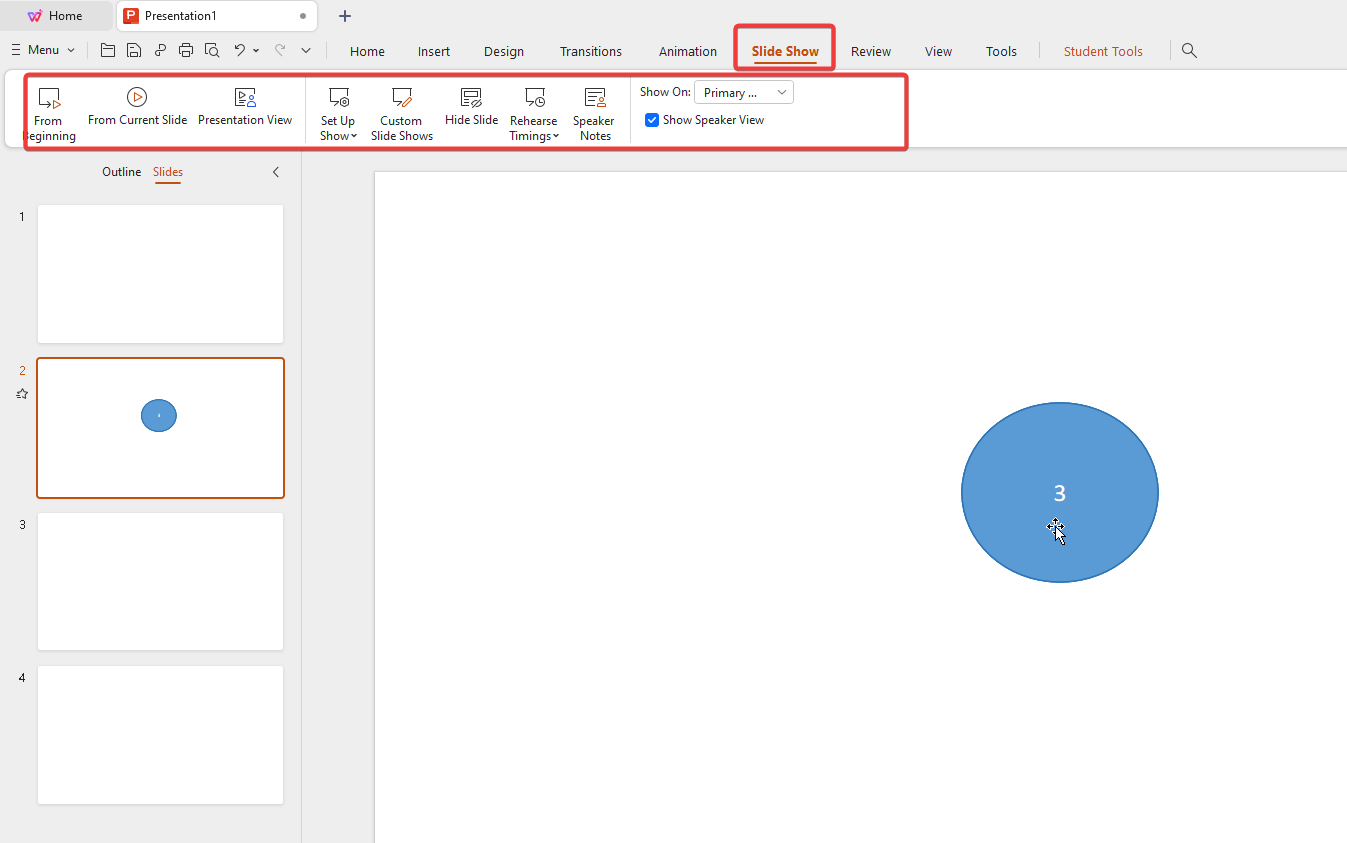
Task: Hide the current slide
Action: point(470,110)
